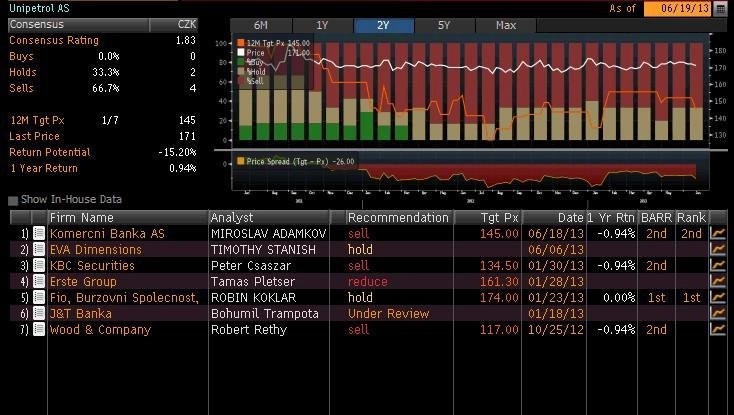Image resolution: width=734 pixels, height=415 pixels.
Task: Click the Sells 66.7% value
Action: tap(106, 88)
